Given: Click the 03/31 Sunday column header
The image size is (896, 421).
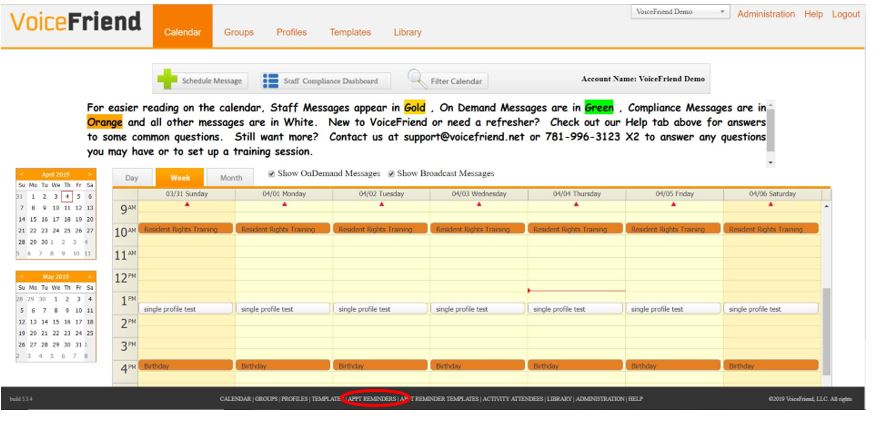Looking at the screenshot, I should (x=187, y=194).
